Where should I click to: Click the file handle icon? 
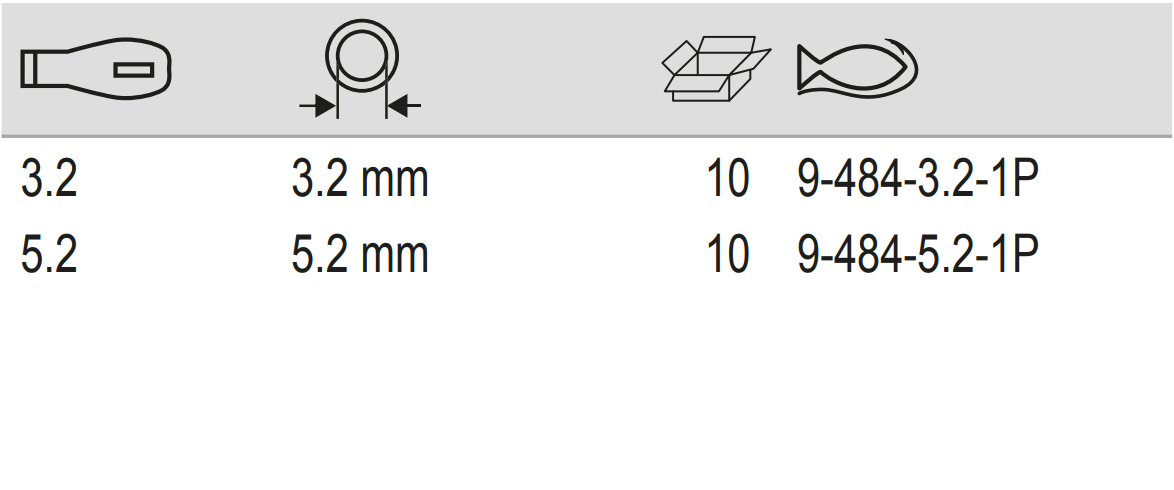click(96, 70)
